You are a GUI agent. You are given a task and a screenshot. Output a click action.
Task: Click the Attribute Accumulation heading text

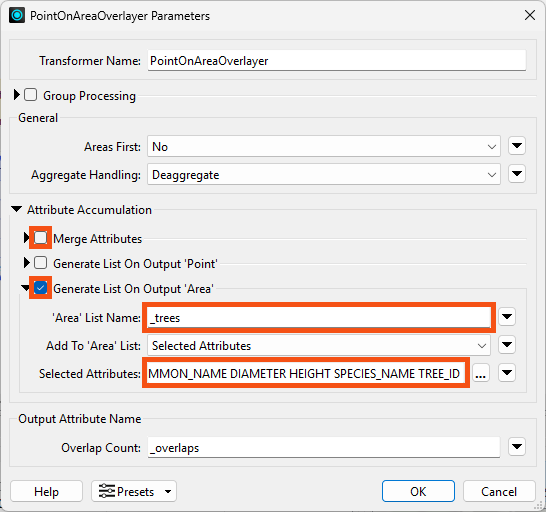(x=89, y=210)
